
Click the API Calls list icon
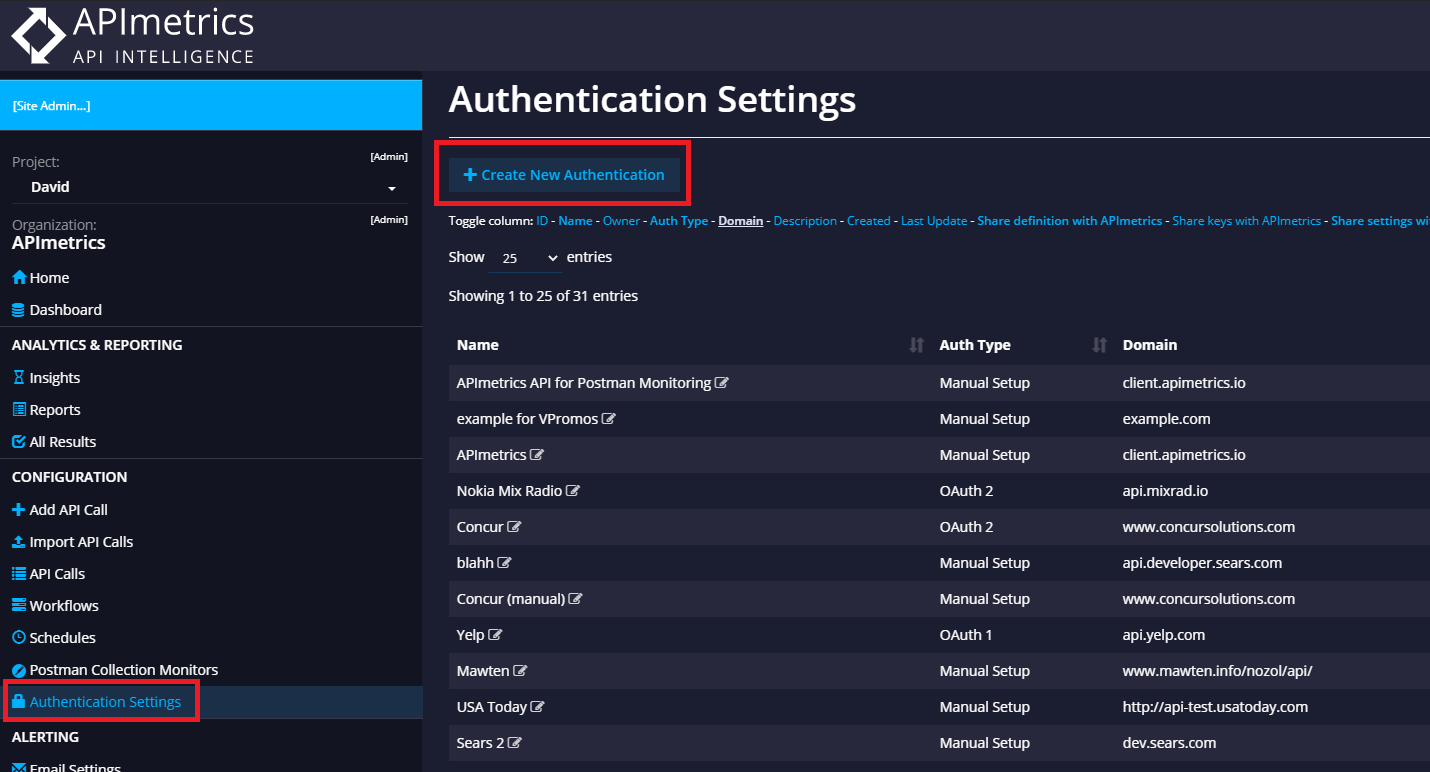[18, 574]
